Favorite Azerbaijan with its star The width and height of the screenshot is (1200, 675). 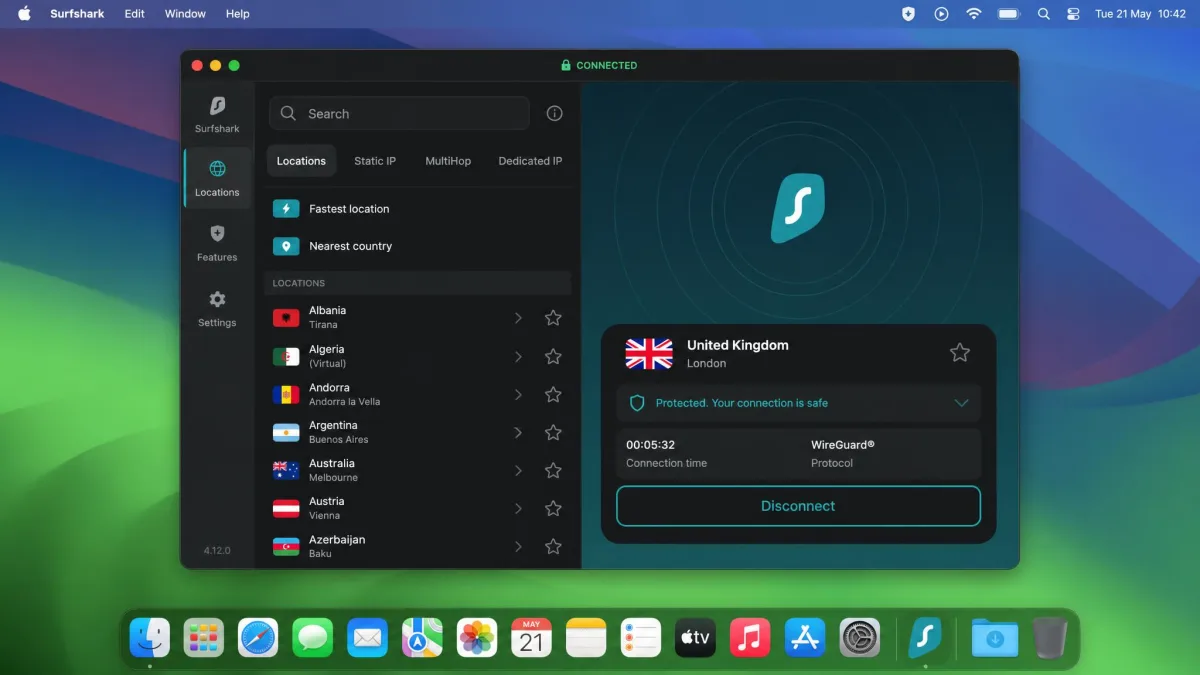click(x=553, y=547)
